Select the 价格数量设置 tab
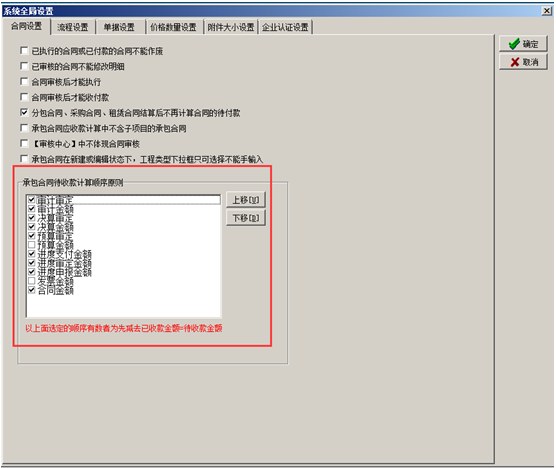The image size is (556, 468). (x=174, y=27)
